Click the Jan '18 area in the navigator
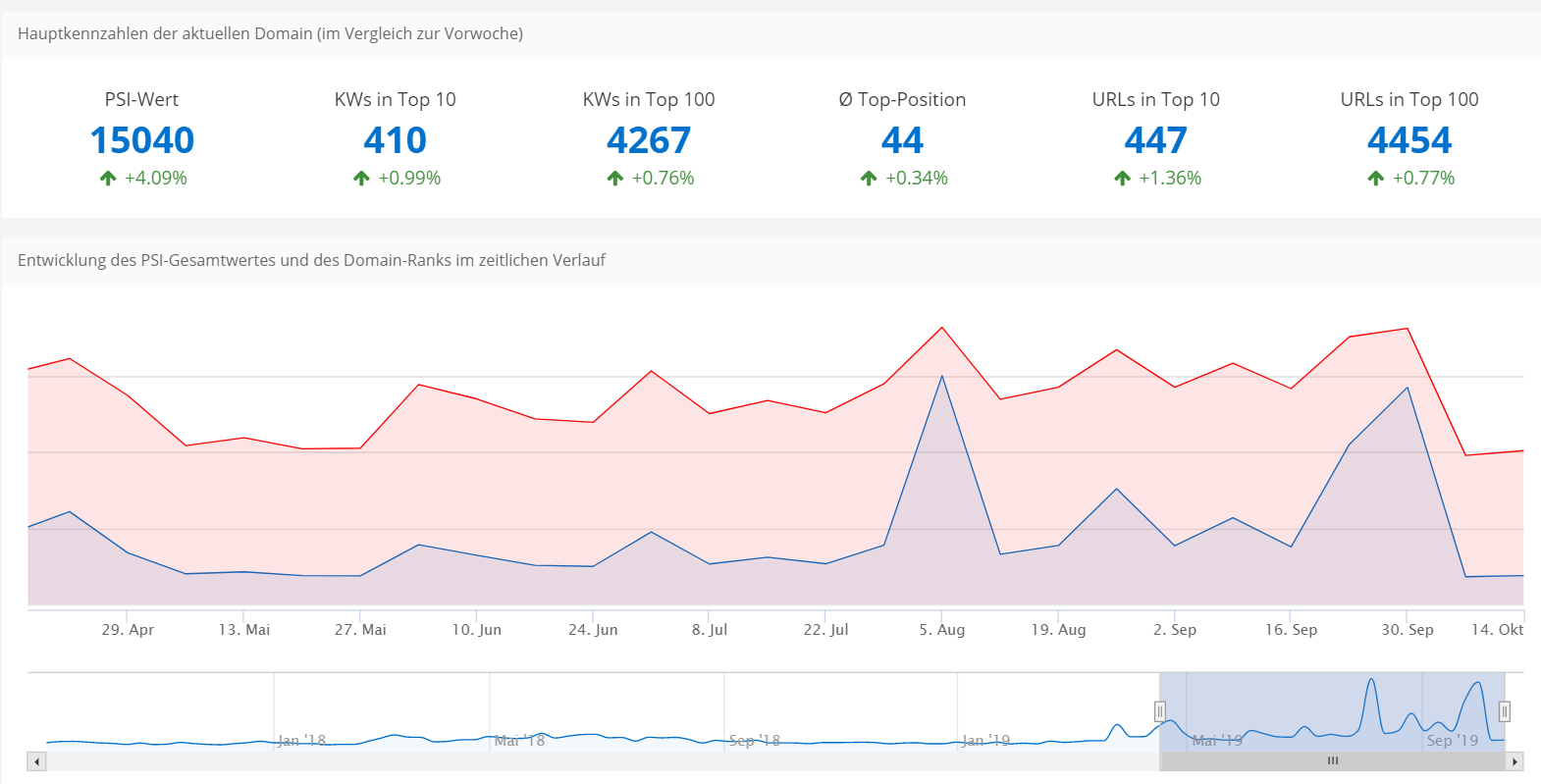Screen dimensions: 1541x784 301,740
